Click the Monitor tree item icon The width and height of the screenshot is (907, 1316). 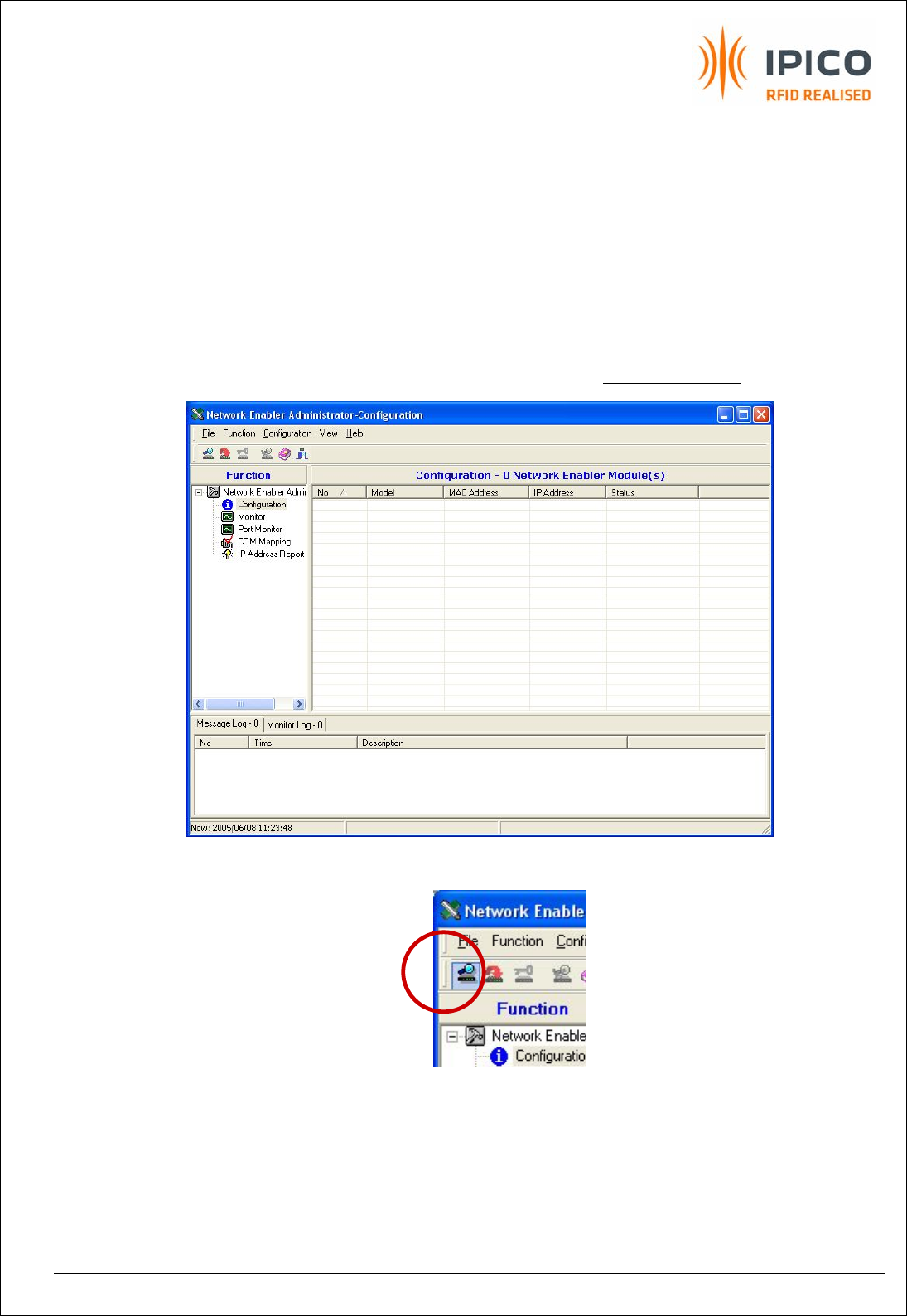(x=227, y=517)
